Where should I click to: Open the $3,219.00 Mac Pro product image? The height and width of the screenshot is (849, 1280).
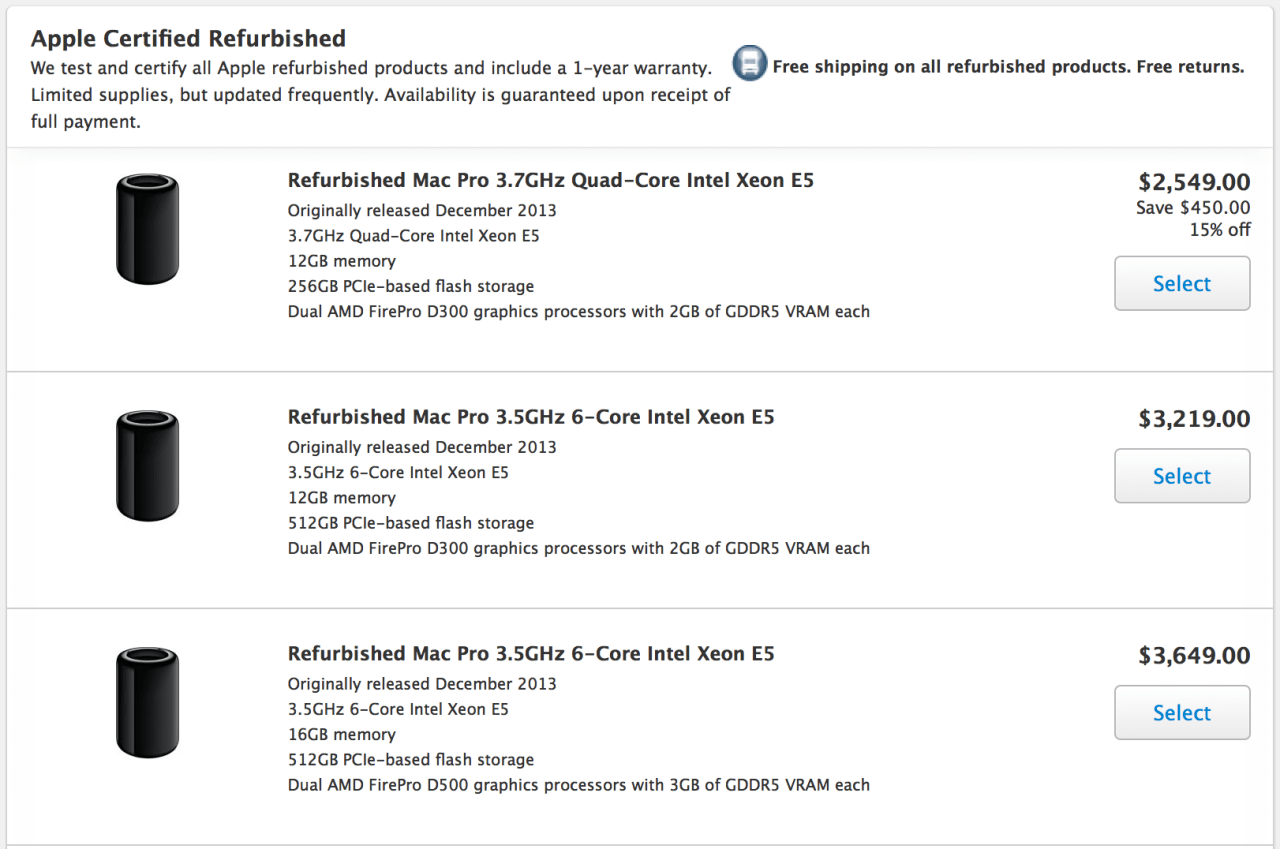[x=147, y=466]
